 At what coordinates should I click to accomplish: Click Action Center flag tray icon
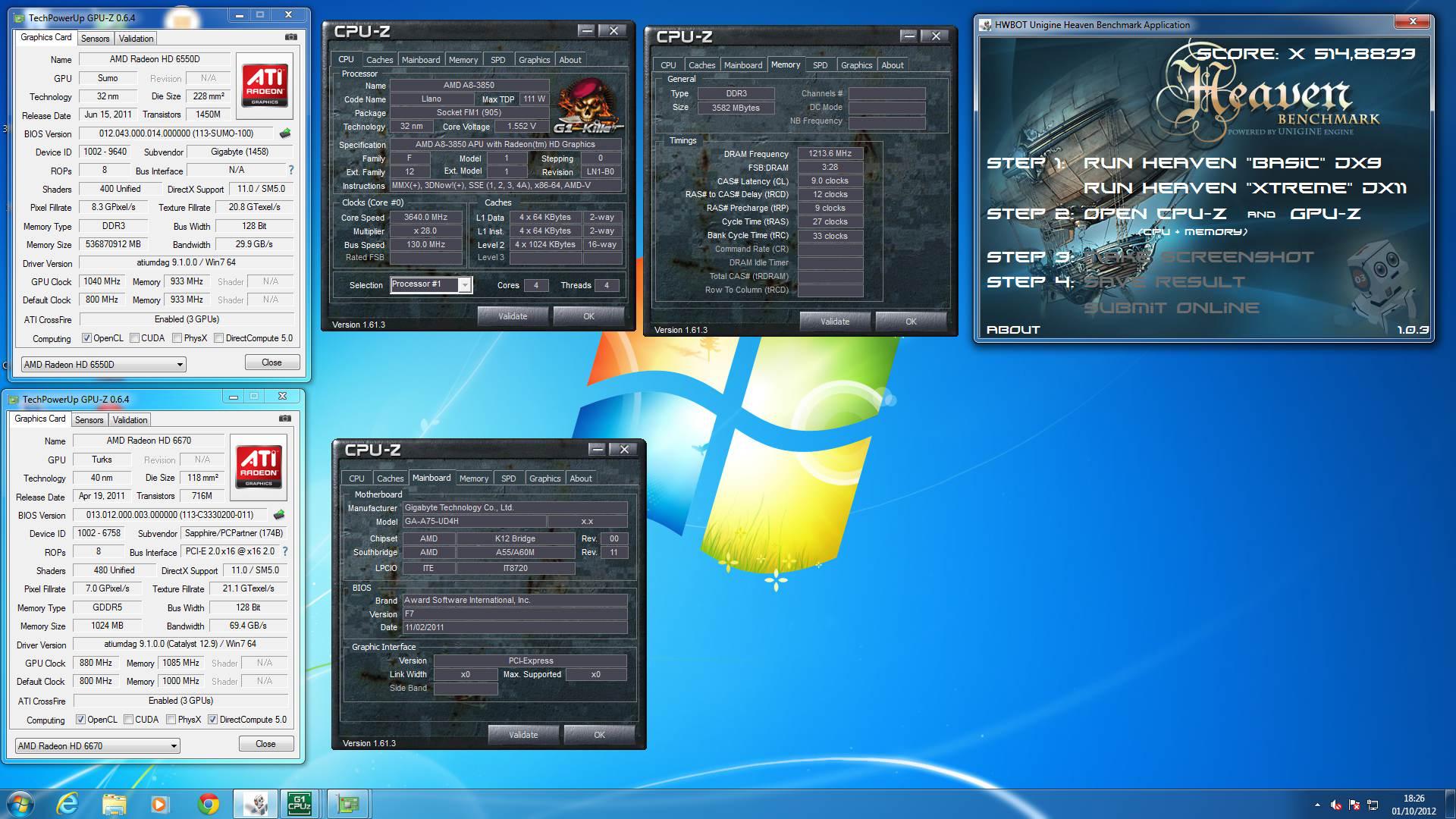[x=1354, y=805]
